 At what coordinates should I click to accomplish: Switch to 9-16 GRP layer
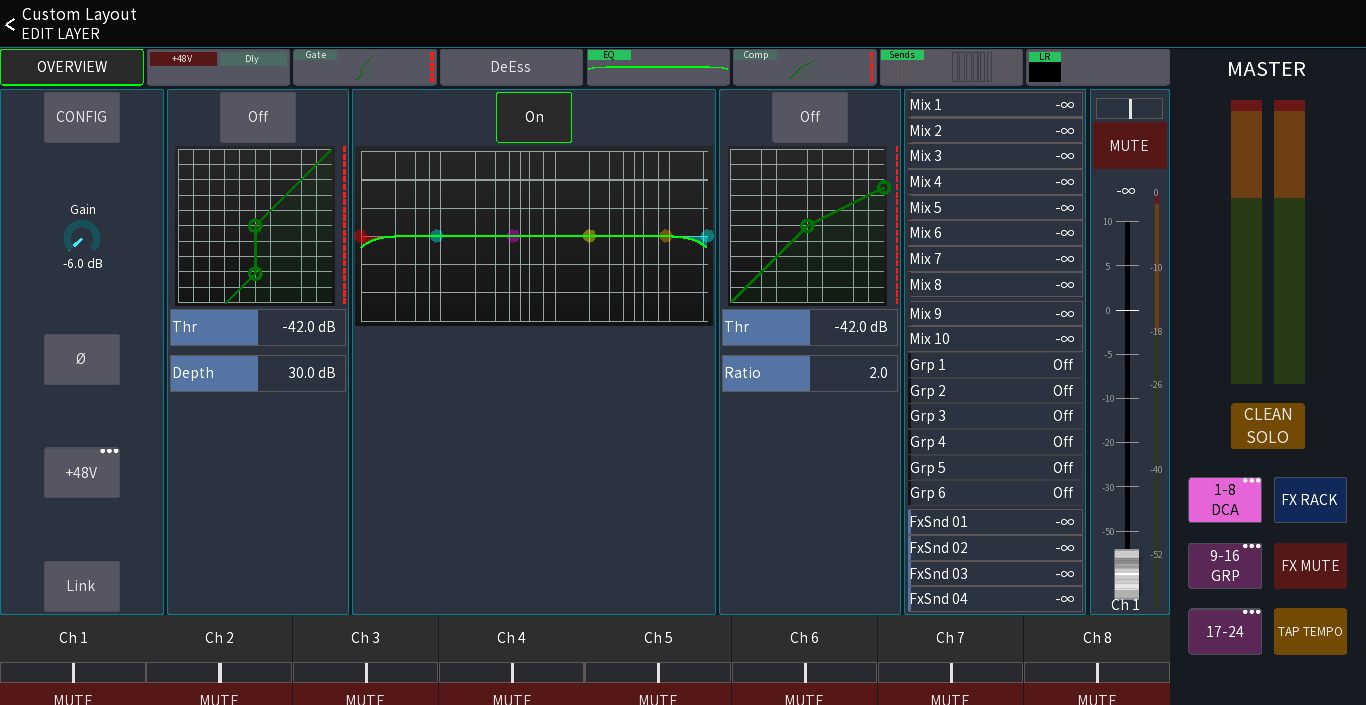(x=1225, y=566)
